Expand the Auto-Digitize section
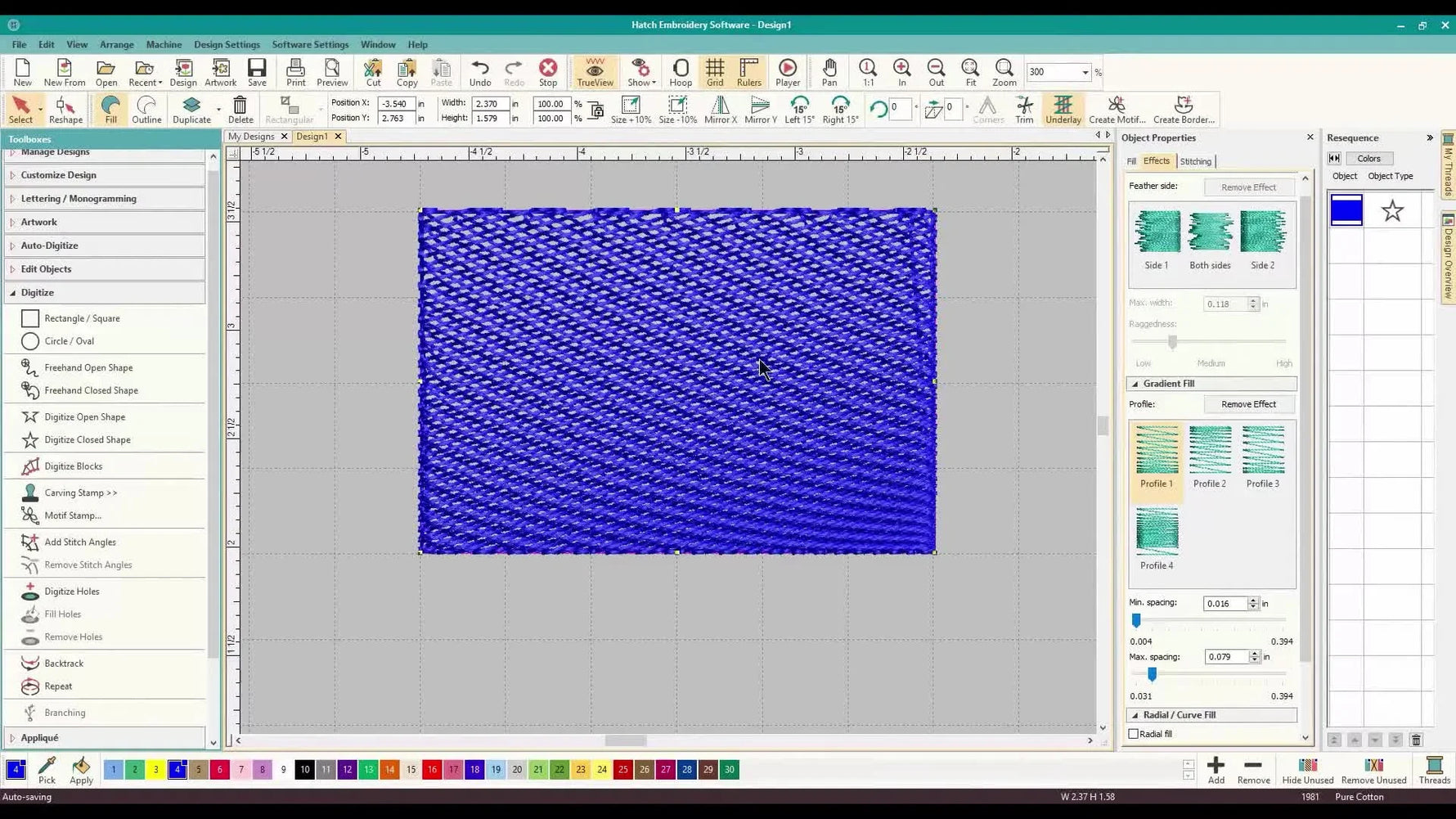Image resolution: width=1456 pixels, height=819 pixels. 49,245
